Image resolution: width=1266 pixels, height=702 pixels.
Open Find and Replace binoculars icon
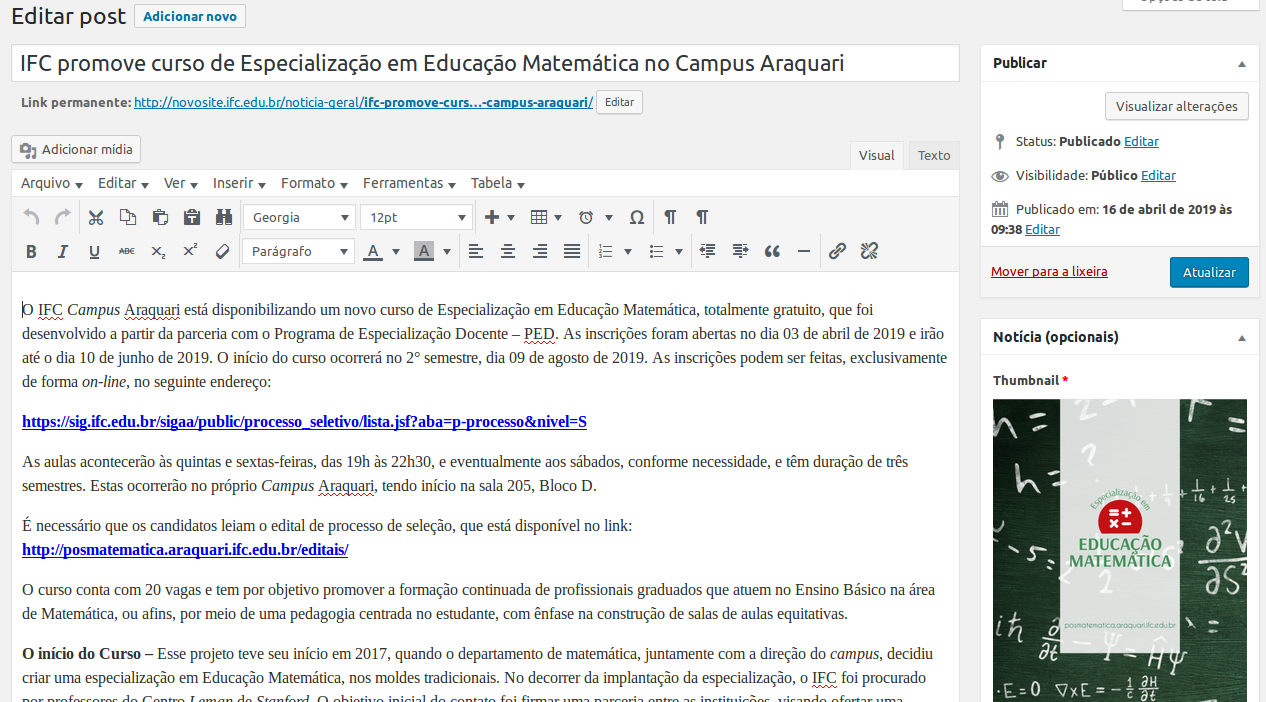coord(223,217)
